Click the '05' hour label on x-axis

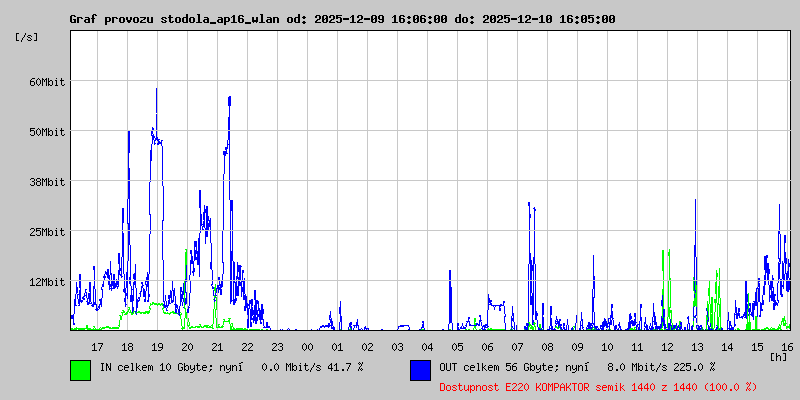(457, 347)
